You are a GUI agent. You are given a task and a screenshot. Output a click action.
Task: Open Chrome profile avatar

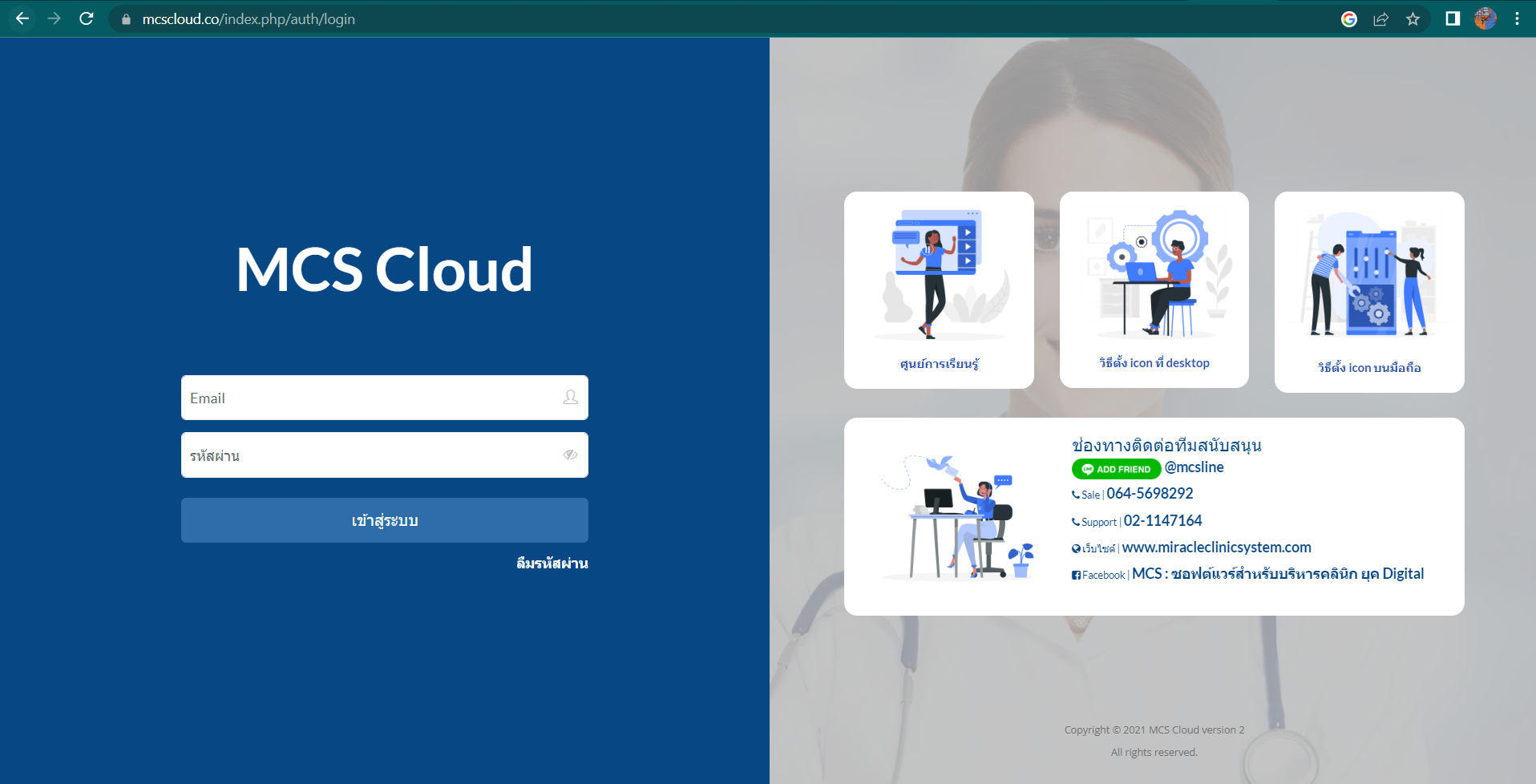[1485, 18]
